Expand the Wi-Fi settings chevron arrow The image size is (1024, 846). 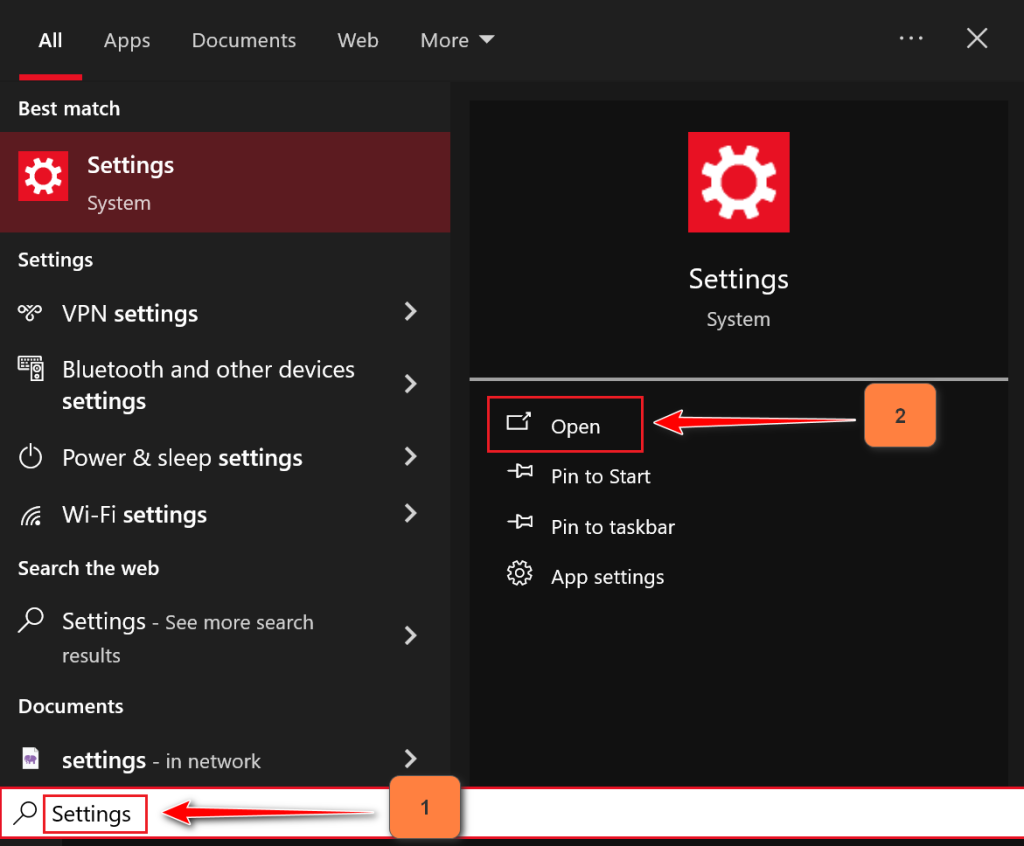click(x=410, y=514)
